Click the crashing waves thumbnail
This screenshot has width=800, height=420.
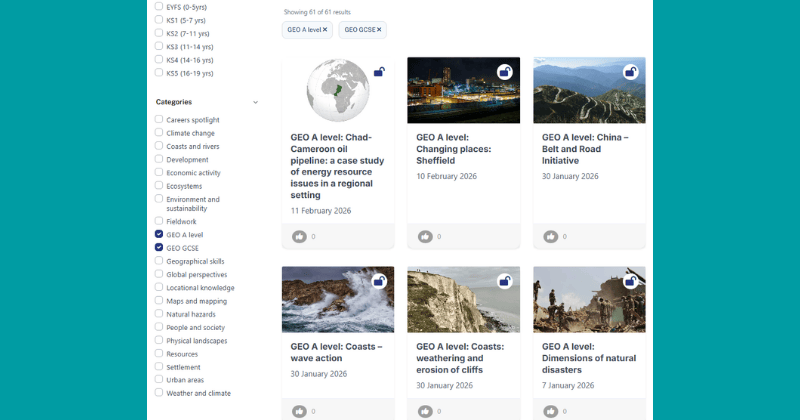tap(338, 300)
